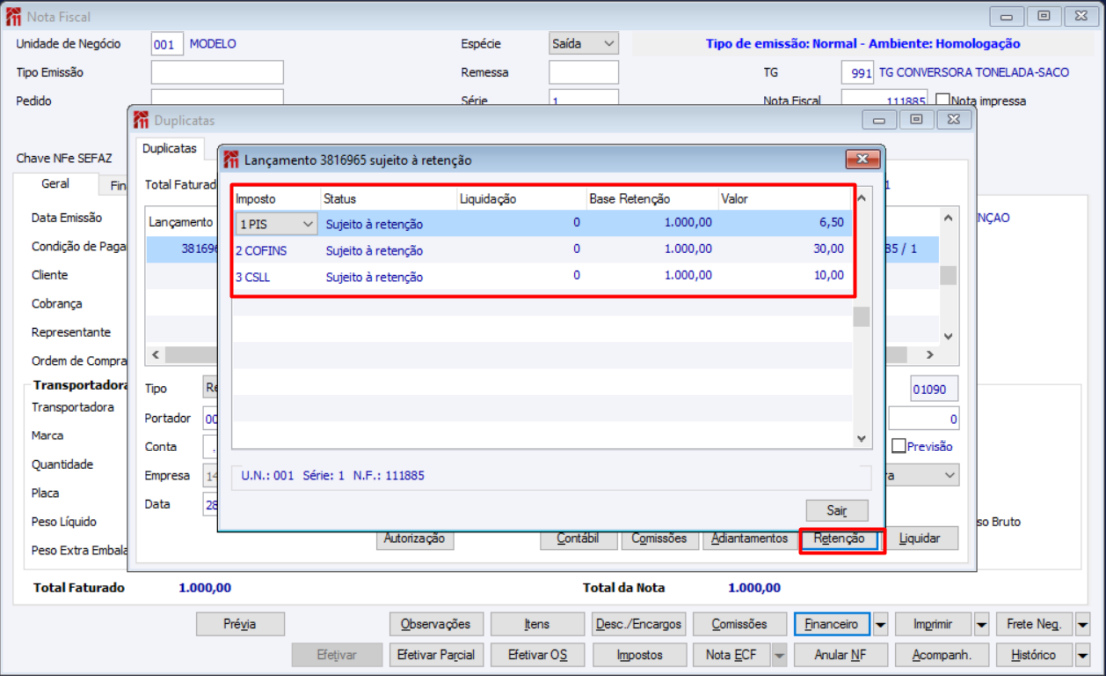Image resolution: width=1106 pixels, height=676 pixels.
Task: Click the retention dialog title bar icon
Action: pyautogui.click(x=231, y=159)
